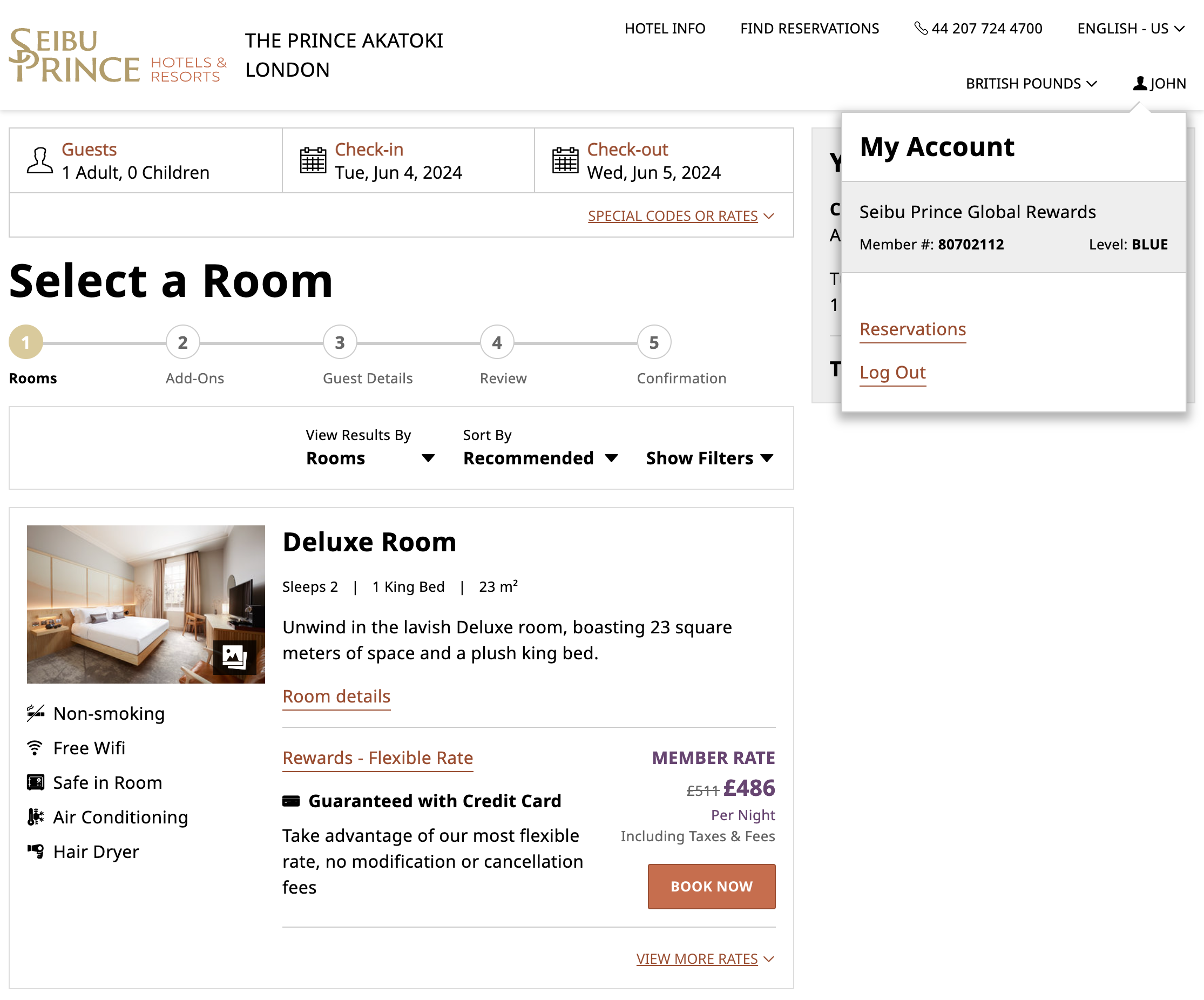This screenshot has width=1204, height=1000.
Task: Expand the English - US language dropdown
Action: pos(1131,29)
